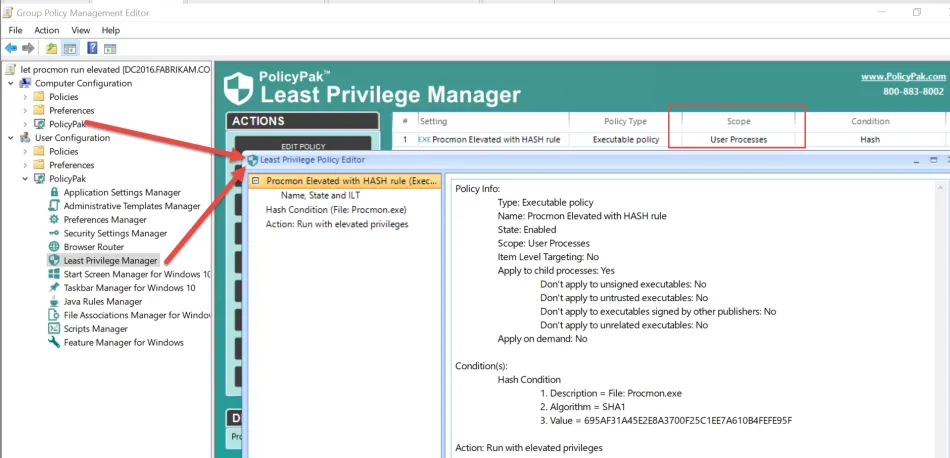
Task: Collapse the Computer Configuration node
Action: coord(11,83)
